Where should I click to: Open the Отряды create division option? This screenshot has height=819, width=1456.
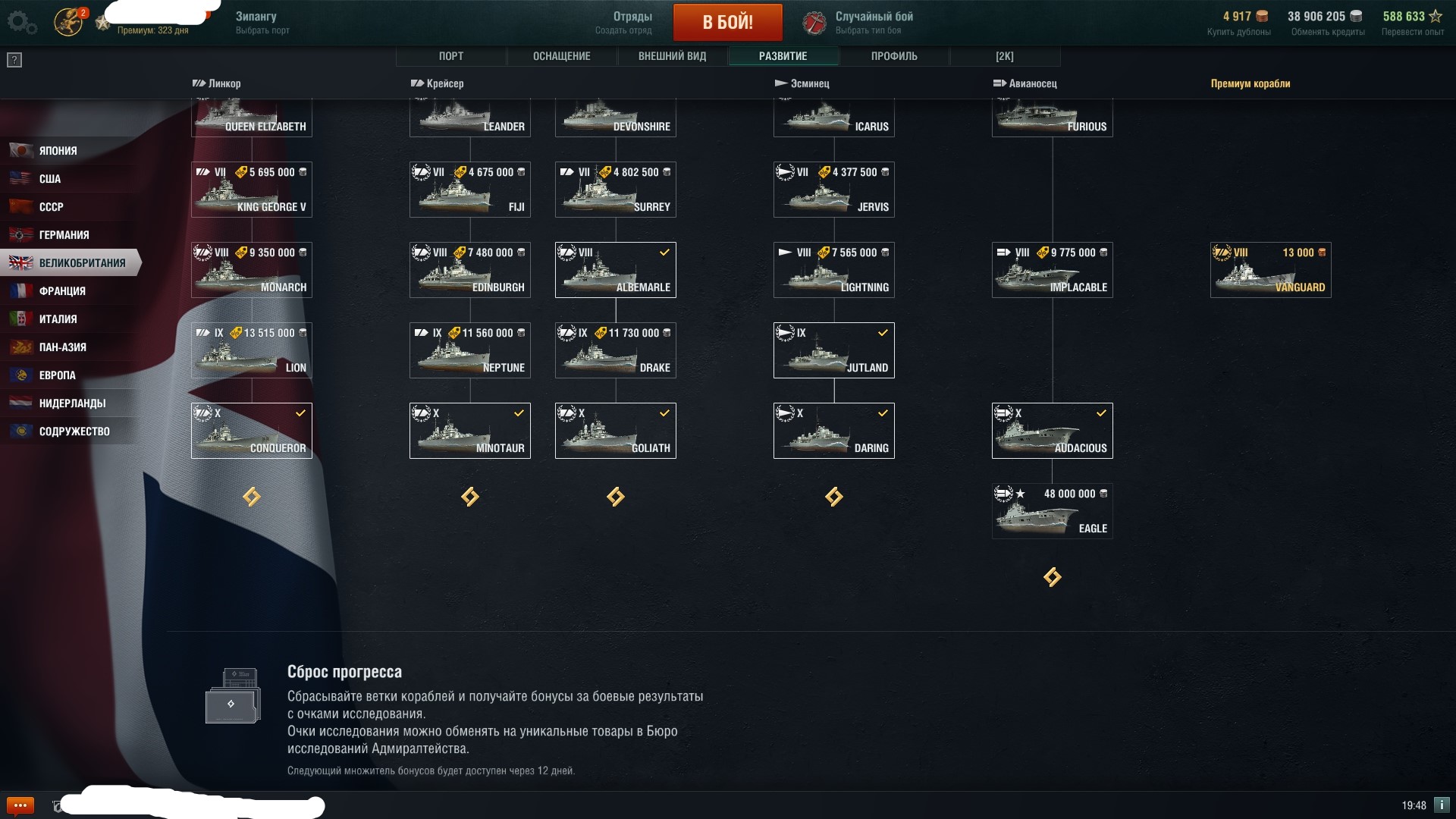tap(623, 22)
